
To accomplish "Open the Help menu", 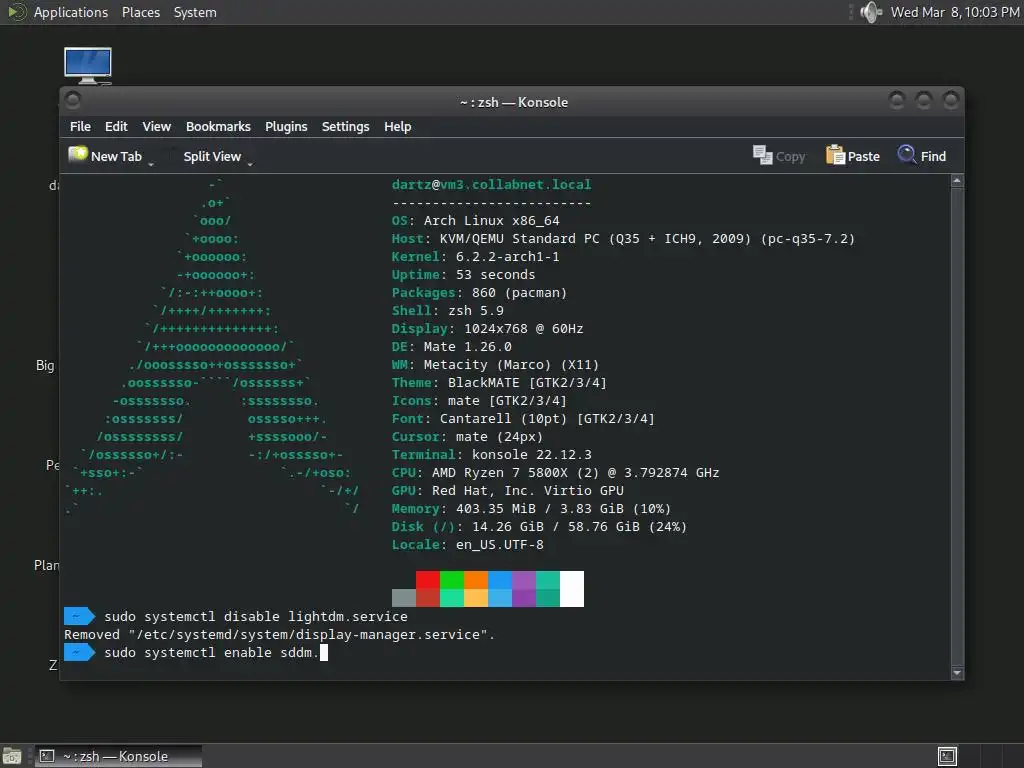I will (398, 127).
